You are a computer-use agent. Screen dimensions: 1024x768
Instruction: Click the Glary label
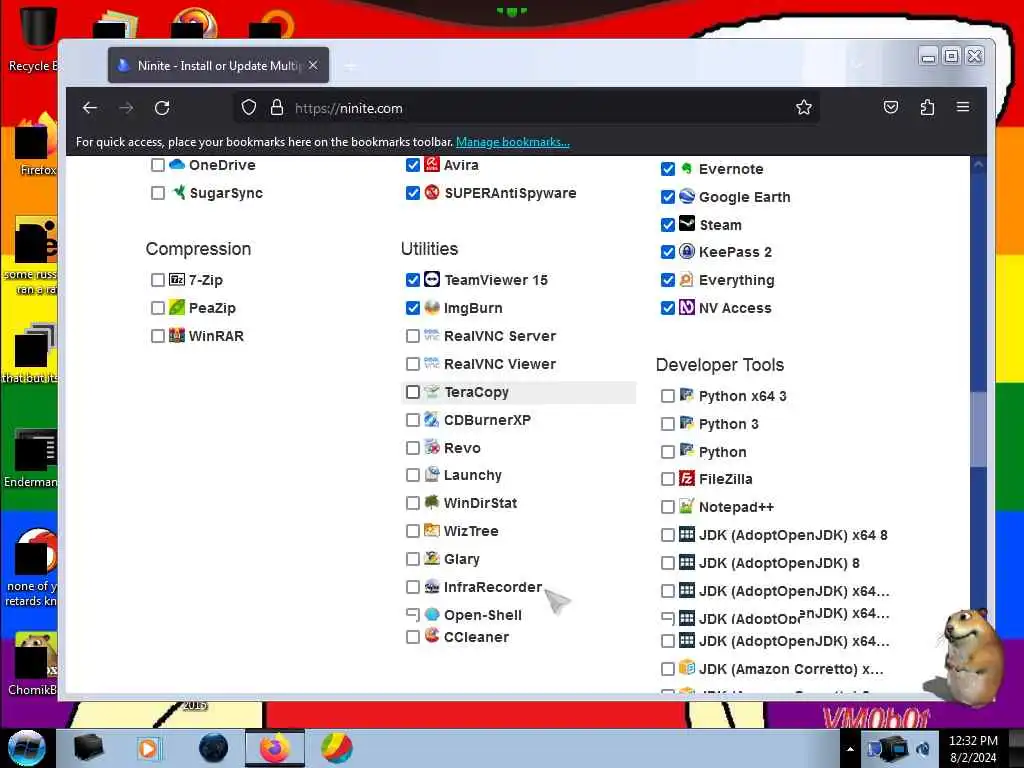[x=462, y=559]
